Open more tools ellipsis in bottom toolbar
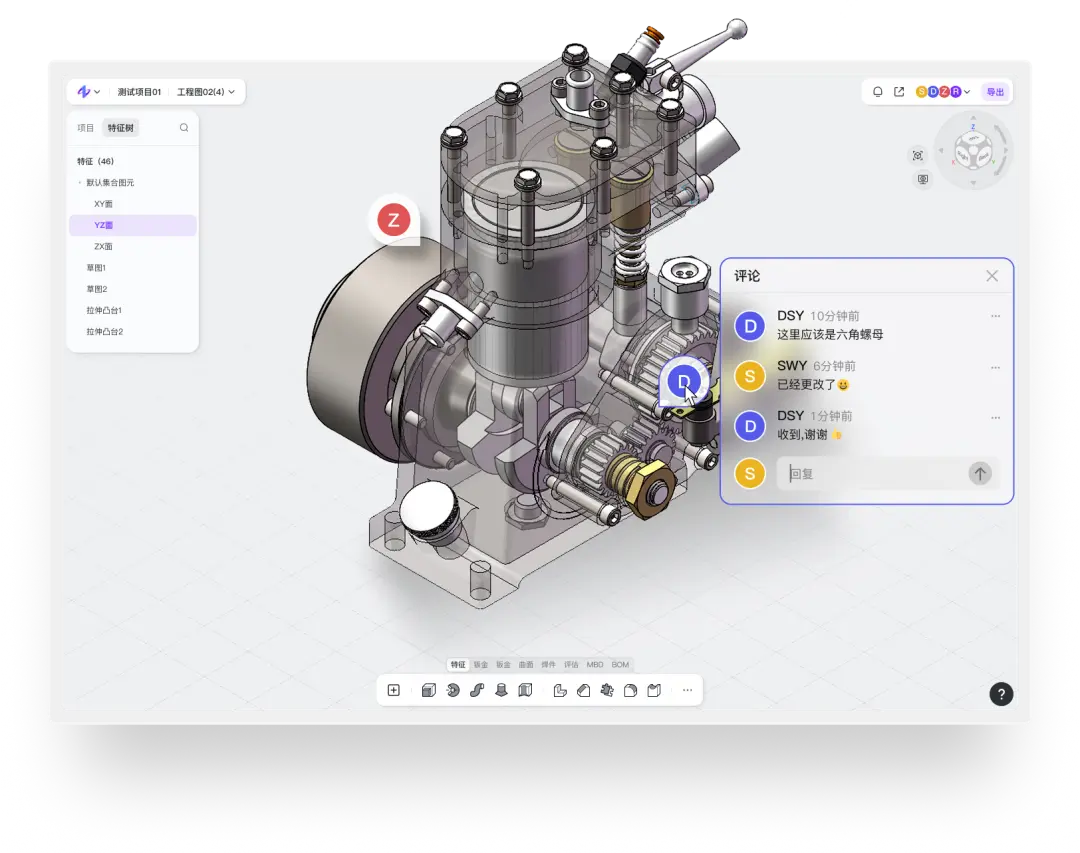1080x853 pixels. click(x=687, y=690)
